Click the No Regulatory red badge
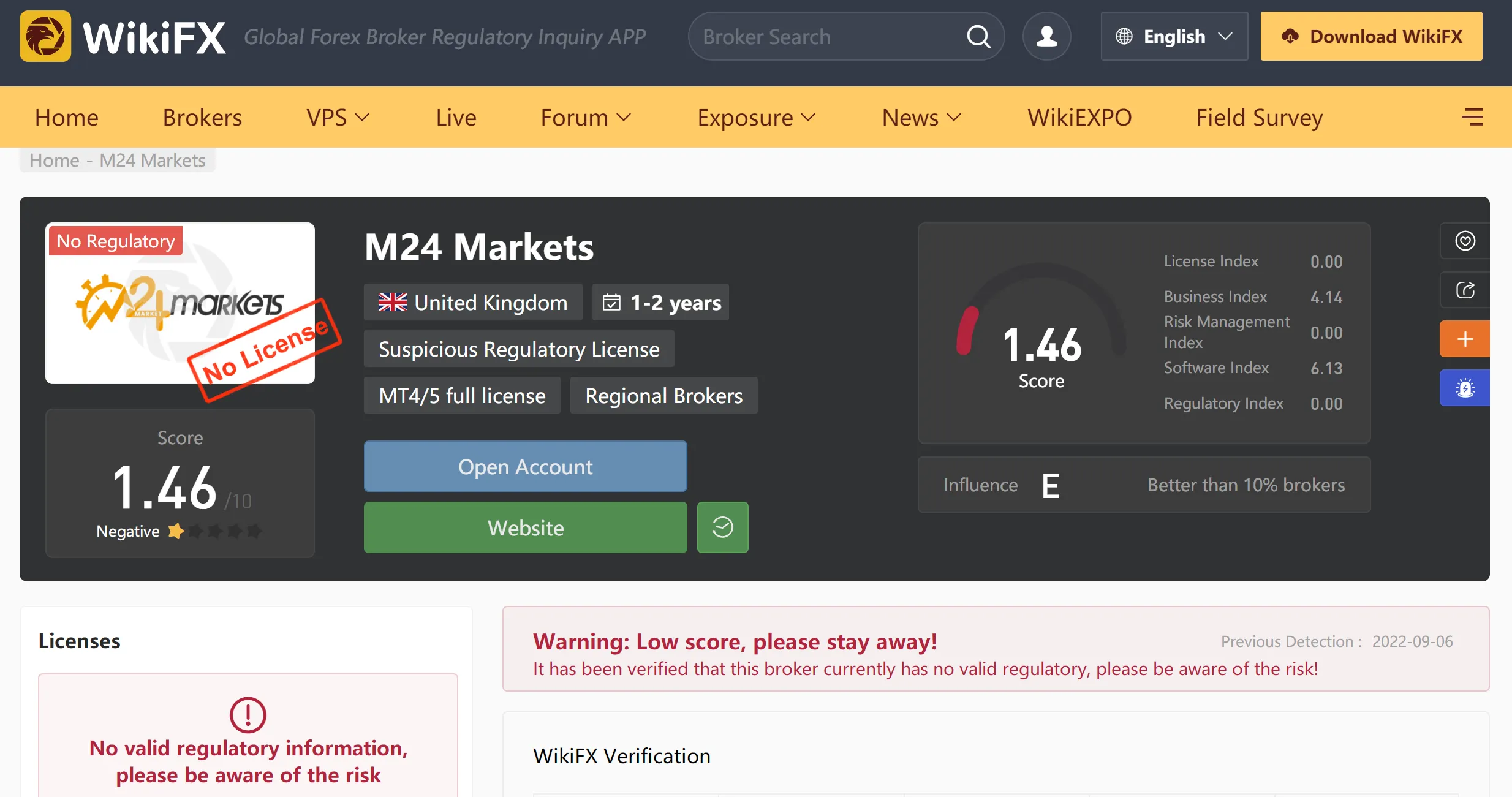Image resolution: width=1512 pixels, height=797 pixels. click(x=116, y=241)
